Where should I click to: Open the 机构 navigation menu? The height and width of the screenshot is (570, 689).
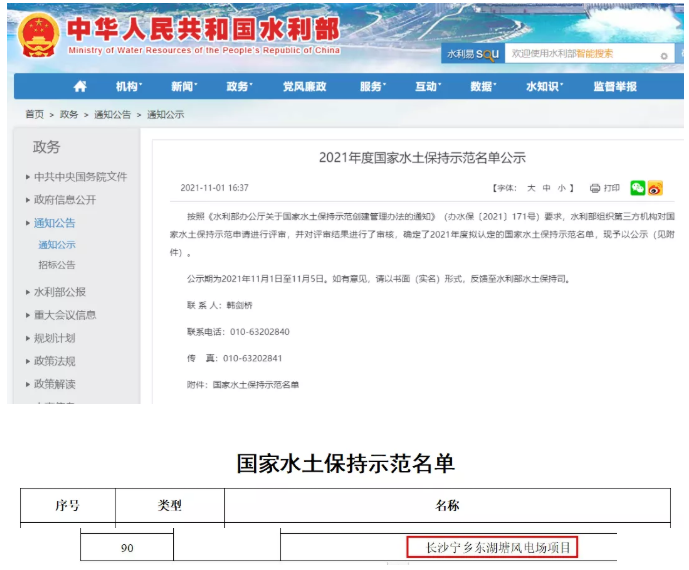point(129,87)
